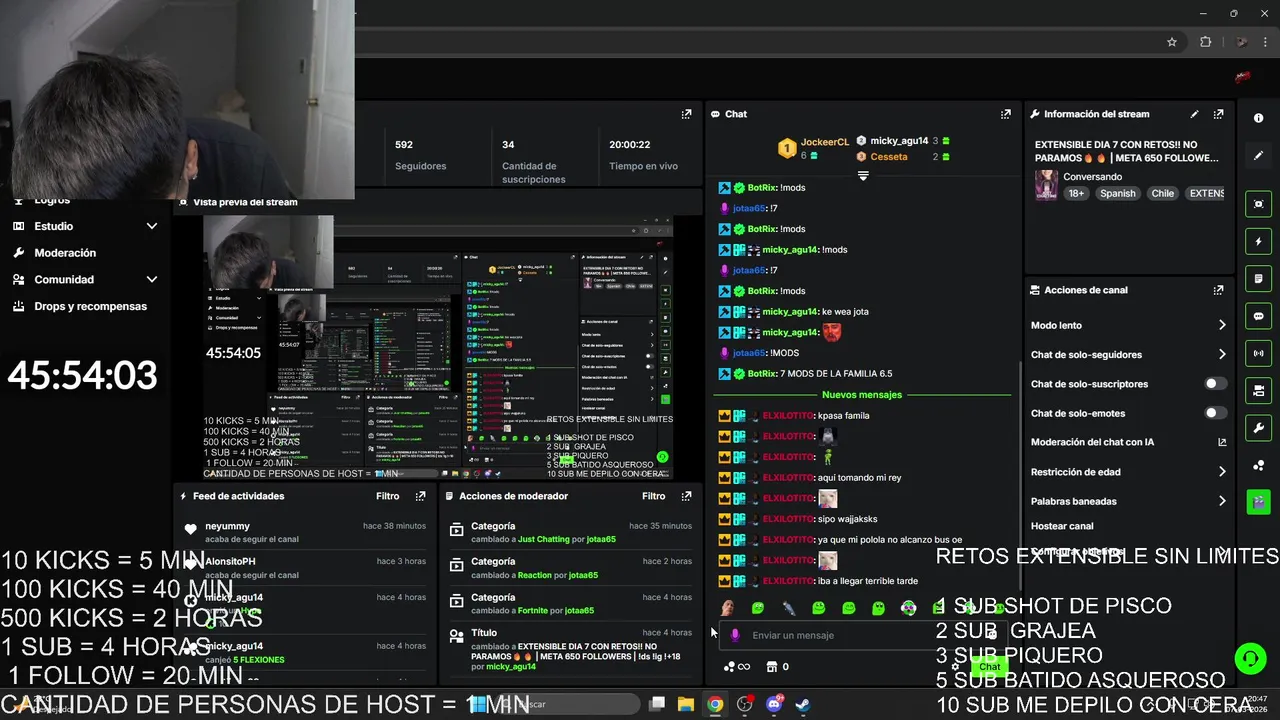Toggle the stream preview panel icon in the right sidebar

[1258, 204]
